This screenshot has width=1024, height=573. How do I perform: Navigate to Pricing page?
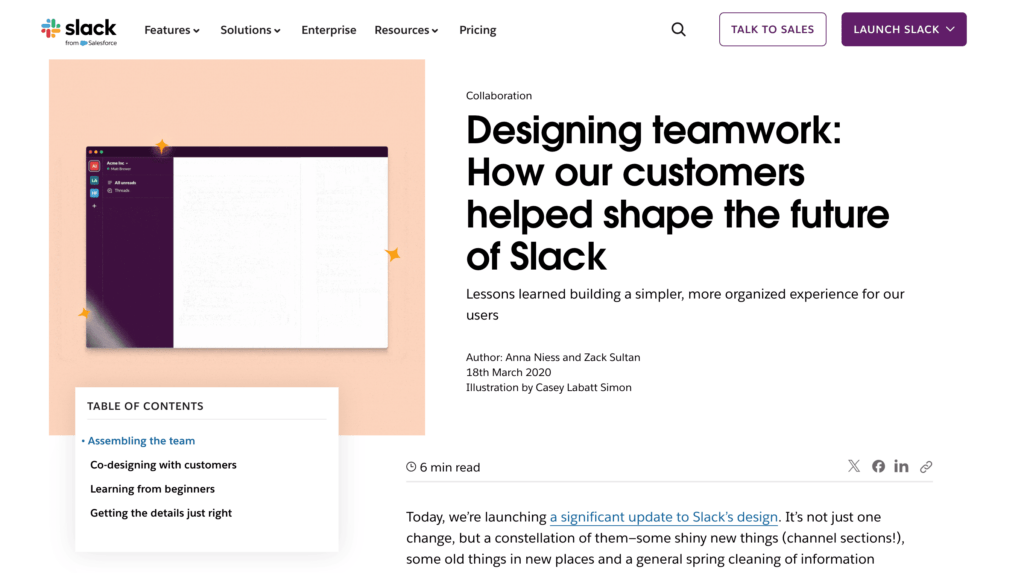(x=477, y=30)
